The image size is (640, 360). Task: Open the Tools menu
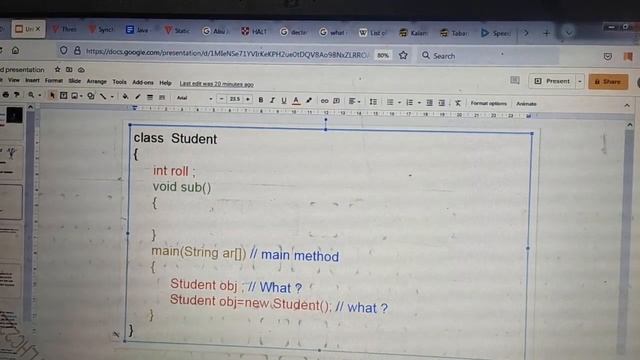point(119,82)
